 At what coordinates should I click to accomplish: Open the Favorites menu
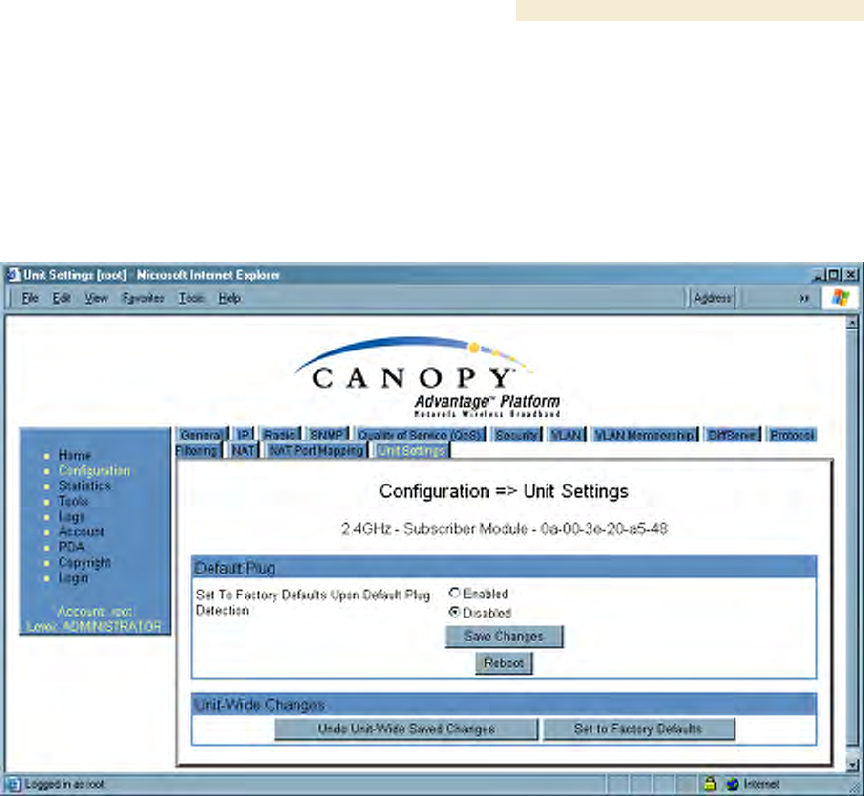143,298
